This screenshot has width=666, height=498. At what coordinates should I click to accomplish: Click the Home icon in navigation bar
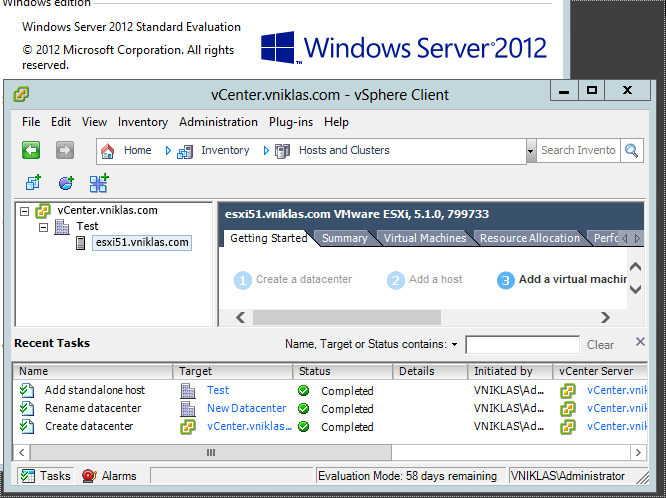pyautogui.click(x=107, y=151)
